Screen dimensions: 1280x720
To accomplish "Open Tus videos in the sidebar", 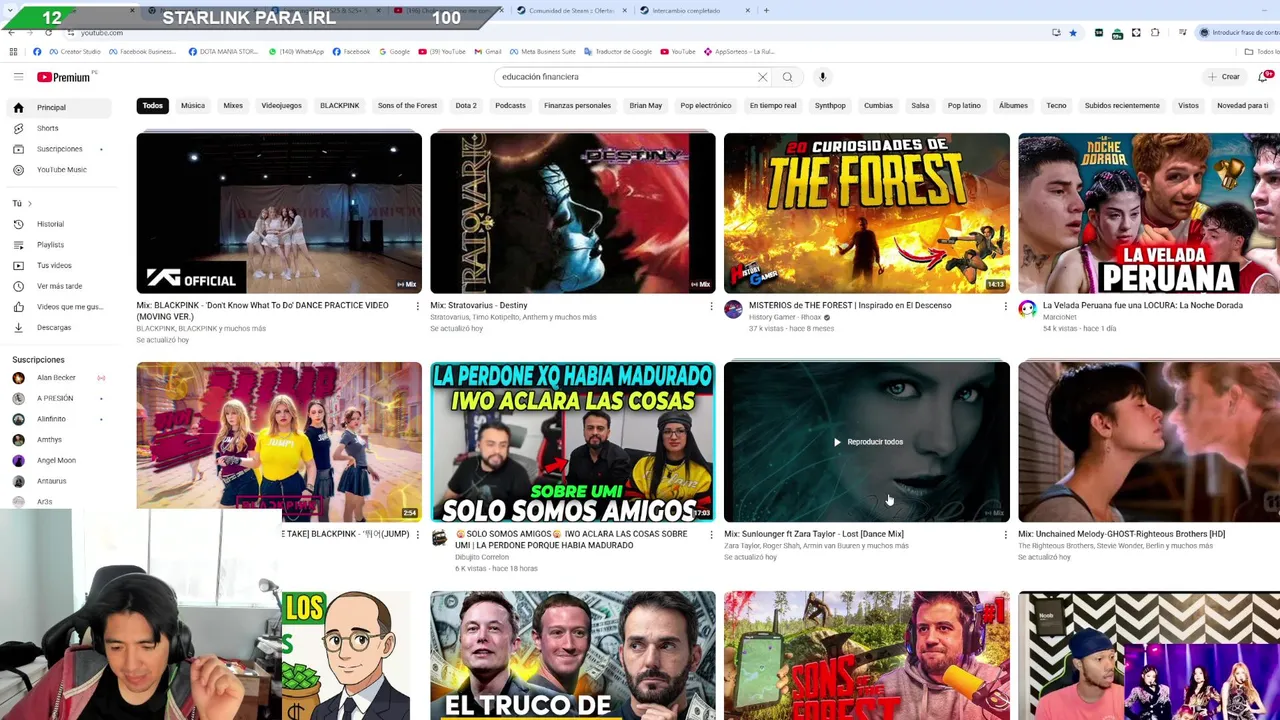I will pyautogui.click(x=59, y=266).
